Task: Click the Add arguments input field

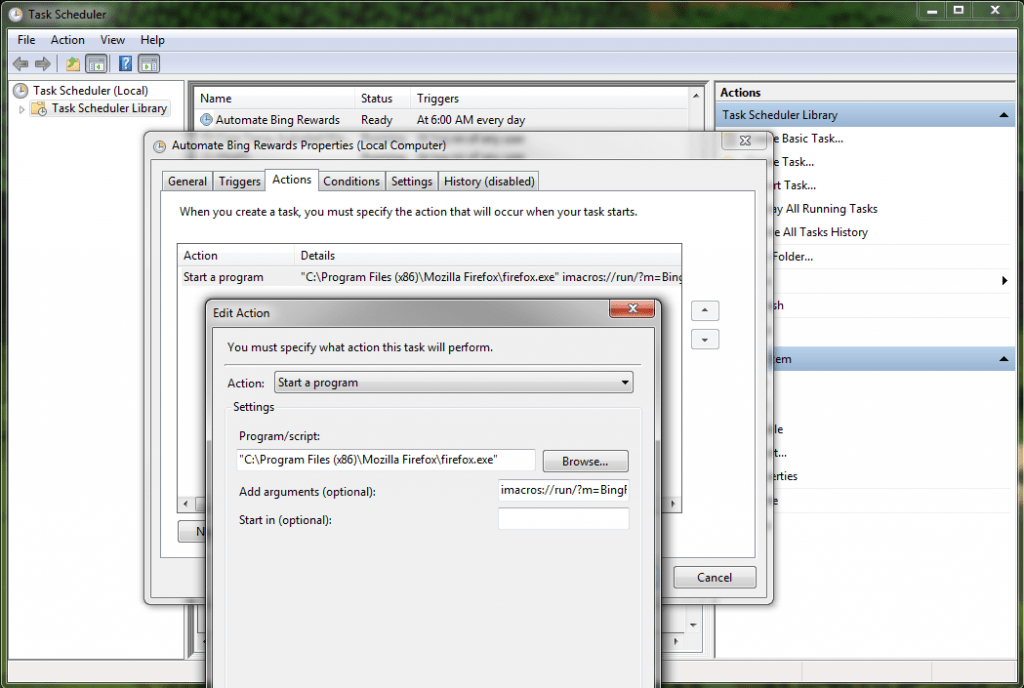Action: click(x=563, y=489)
